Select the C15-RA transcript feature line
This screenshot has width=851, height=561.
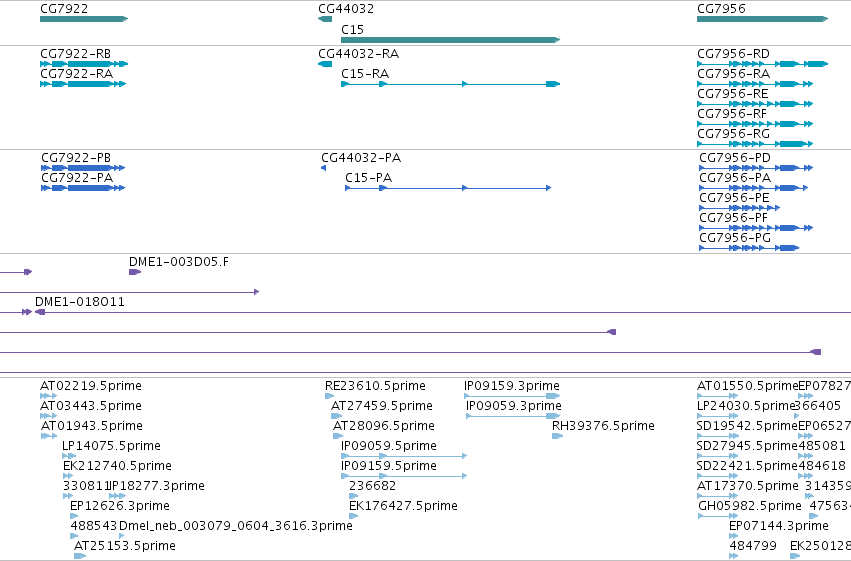[x=450, y=84]
